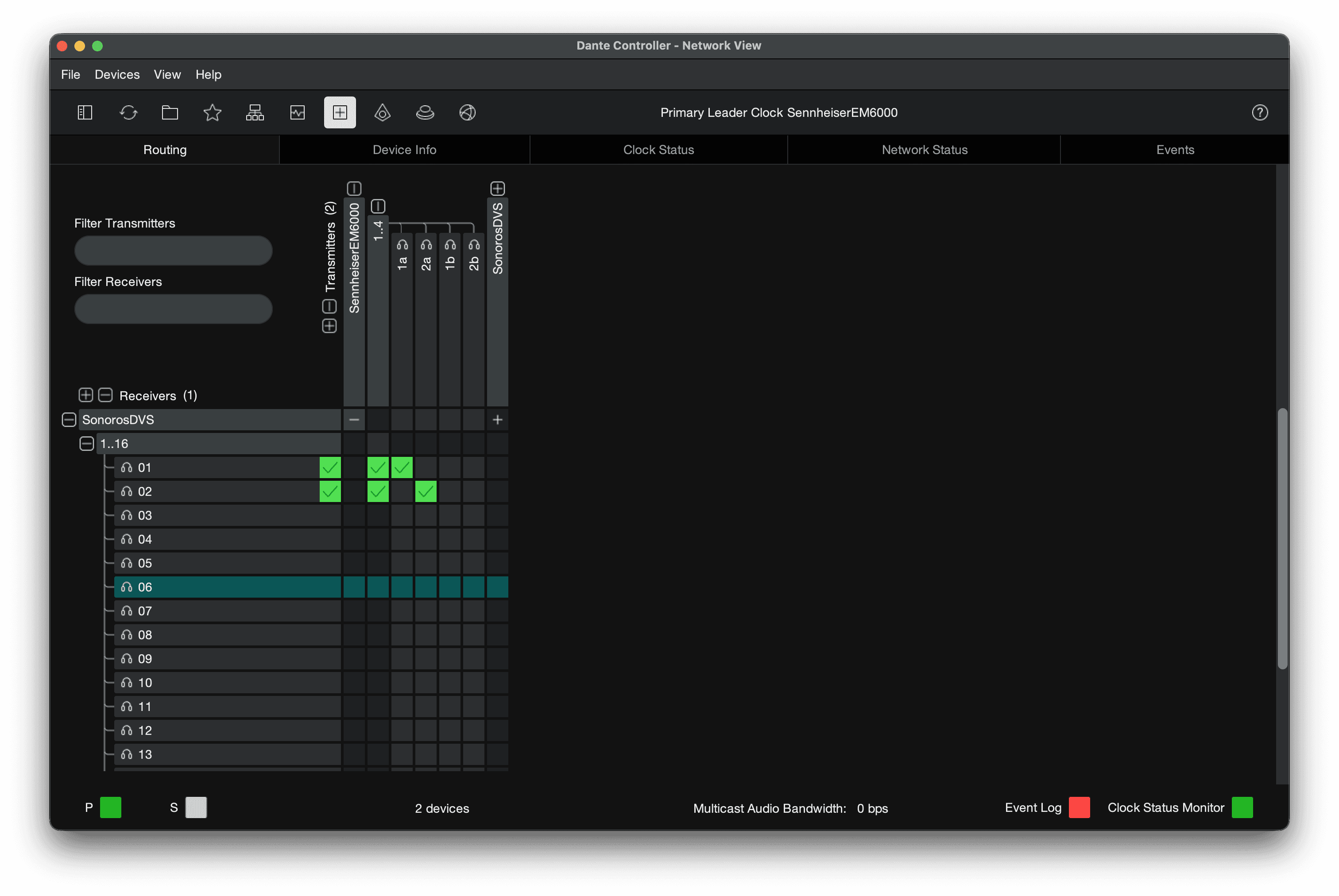Click the red Event Log indicator
Viewport: 1339px width, 896px height.
click(1079, 807)
